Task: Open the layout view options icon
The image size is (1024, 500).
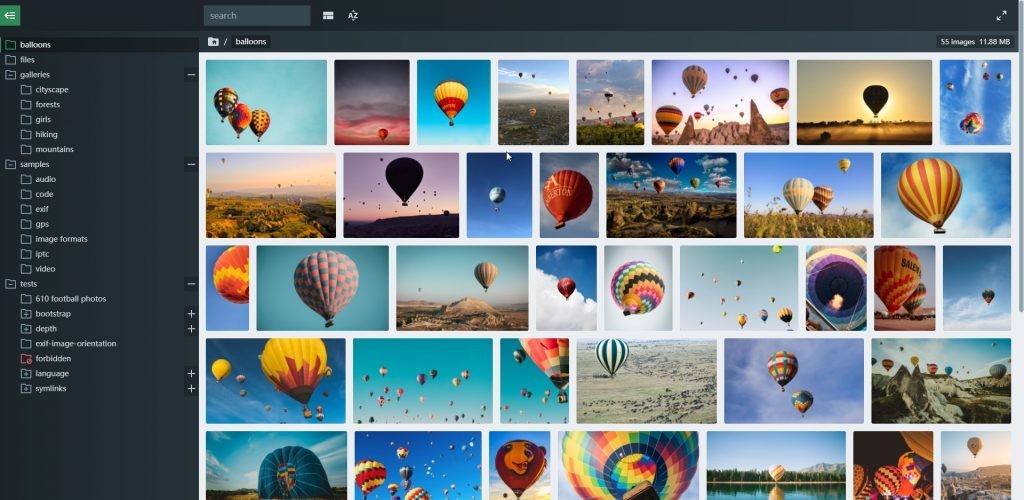Action: pyautogui.click(x=328, y=16)
